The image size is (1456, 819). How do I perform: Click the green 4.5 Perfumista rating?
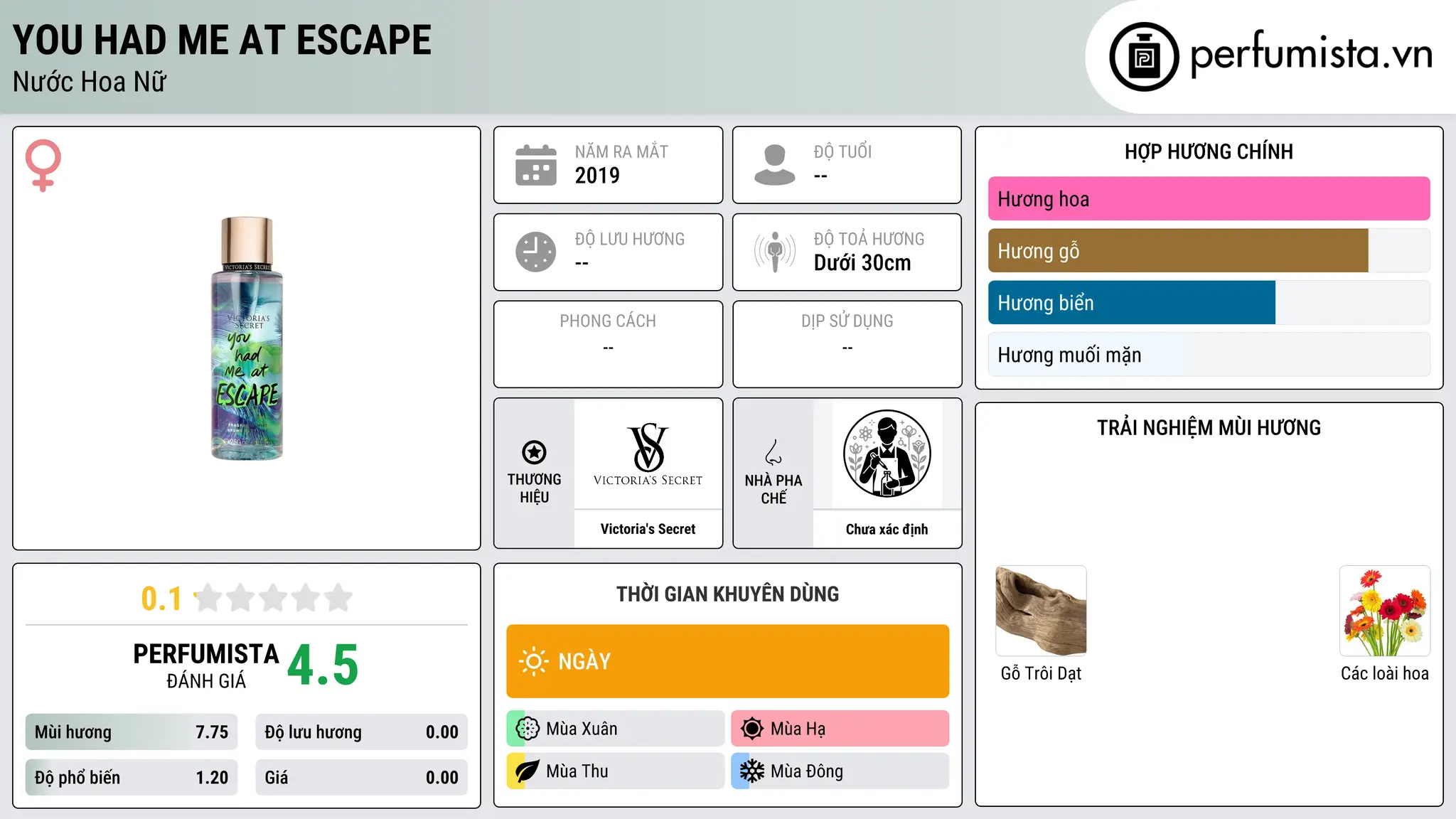323,665
